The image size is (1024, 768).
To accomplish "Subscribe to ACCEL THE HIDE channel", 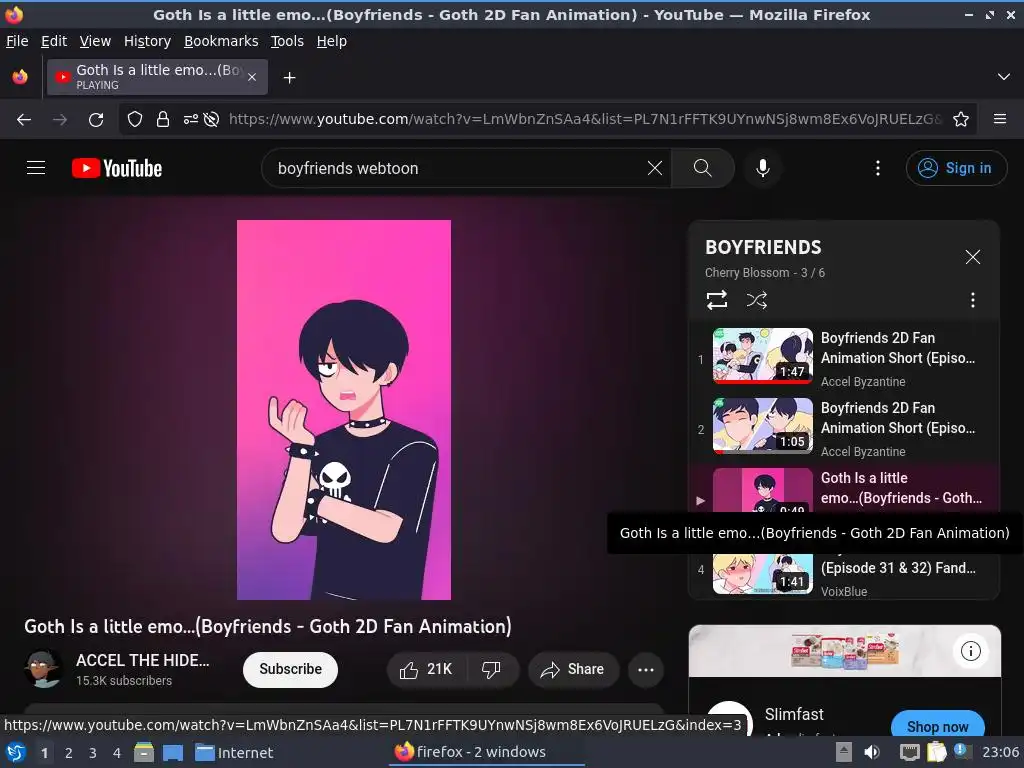I will [x=291, y=669].
